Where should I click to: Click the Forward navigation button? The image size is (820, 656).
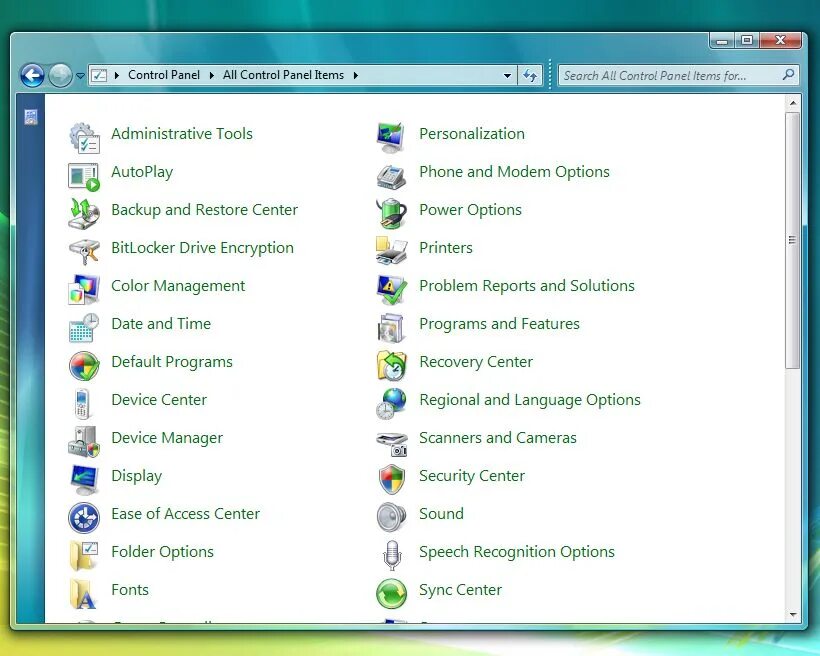coord(60,76)
